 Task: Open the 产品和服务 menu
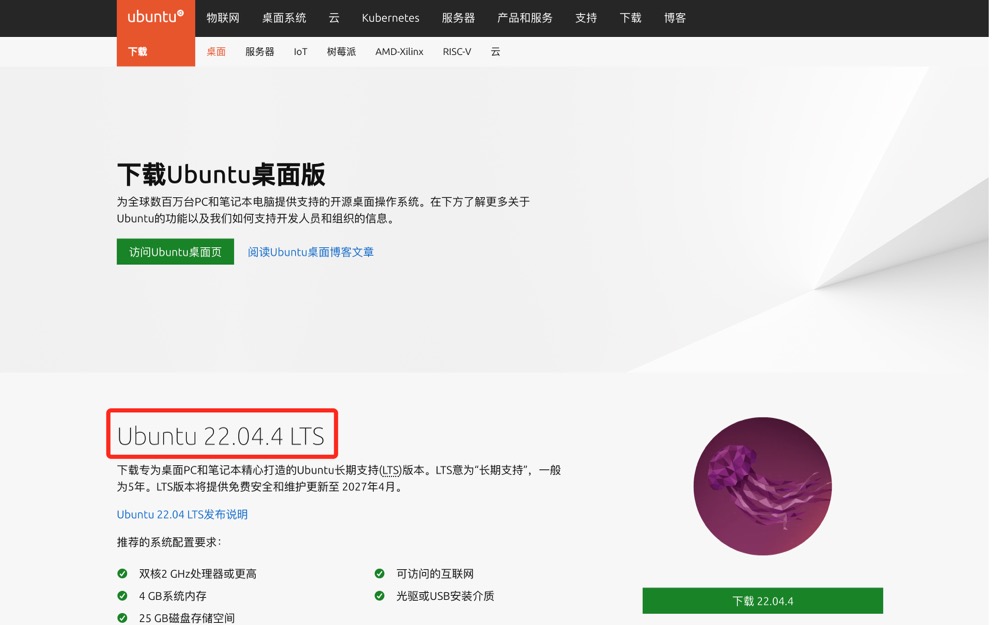click(x=525, y=18)
